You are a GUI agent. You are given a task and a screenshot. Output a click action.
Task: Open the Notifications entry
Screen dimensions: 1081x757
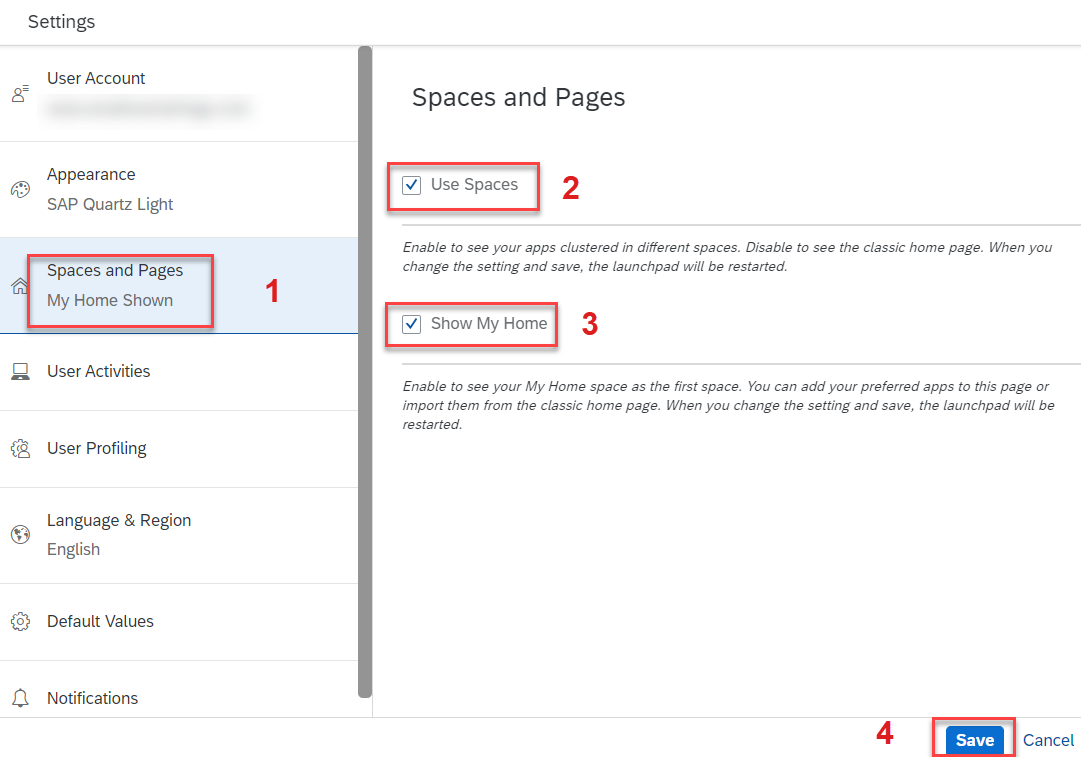(179, 689)
